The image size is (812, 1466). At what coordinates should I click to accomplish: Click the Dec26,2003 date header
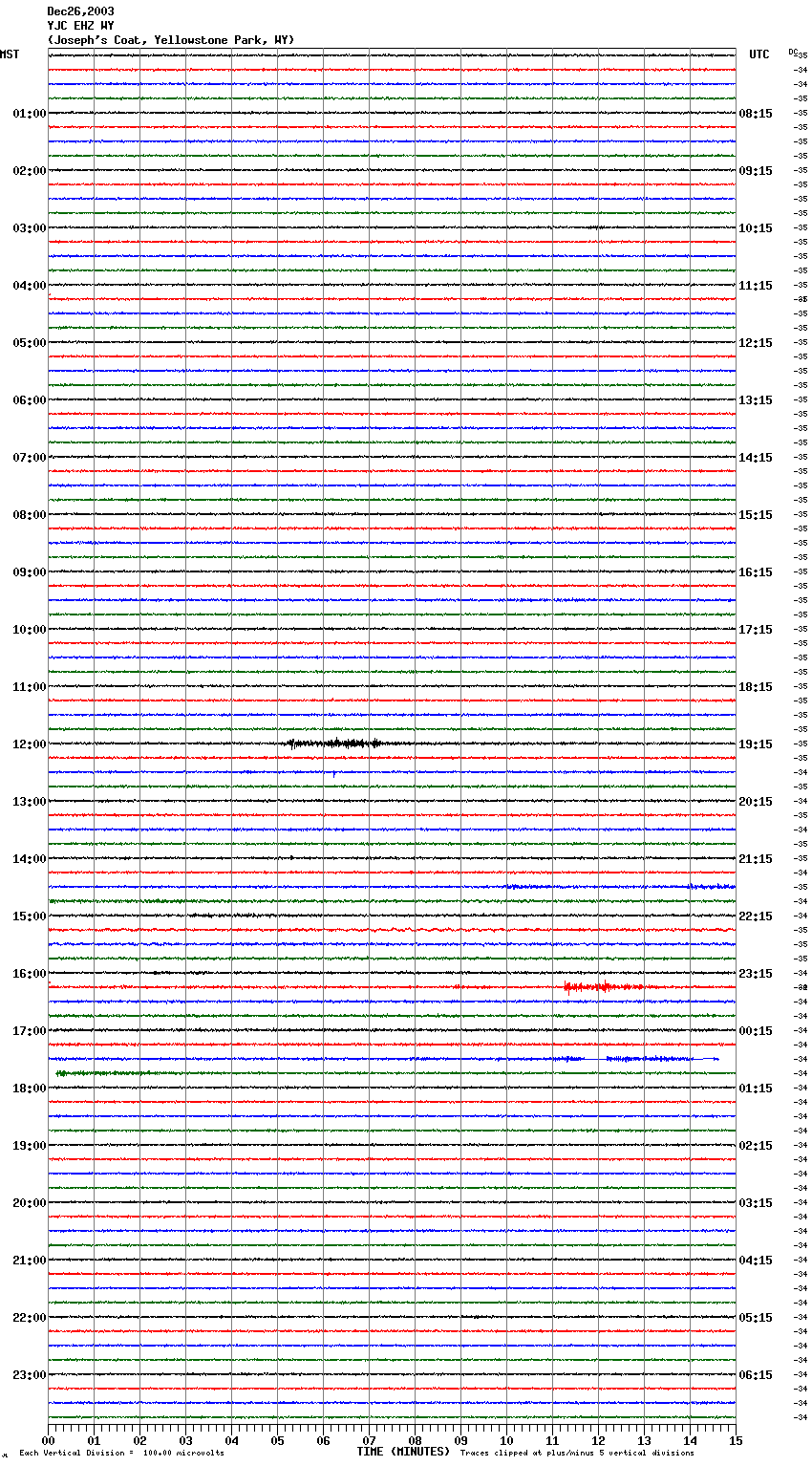pyautogui.click(x=80, y=11)
